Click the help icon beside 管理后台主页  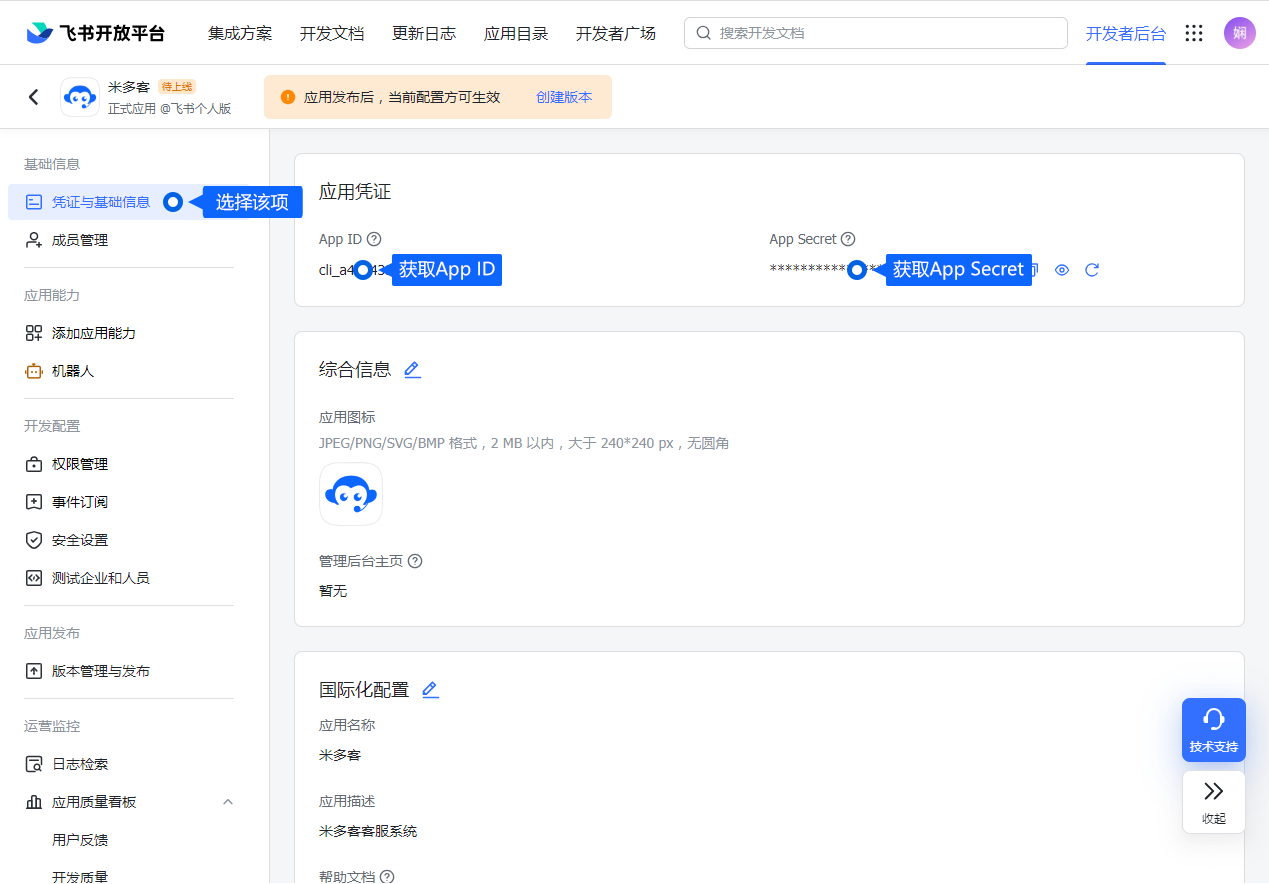tap(415, 561)
